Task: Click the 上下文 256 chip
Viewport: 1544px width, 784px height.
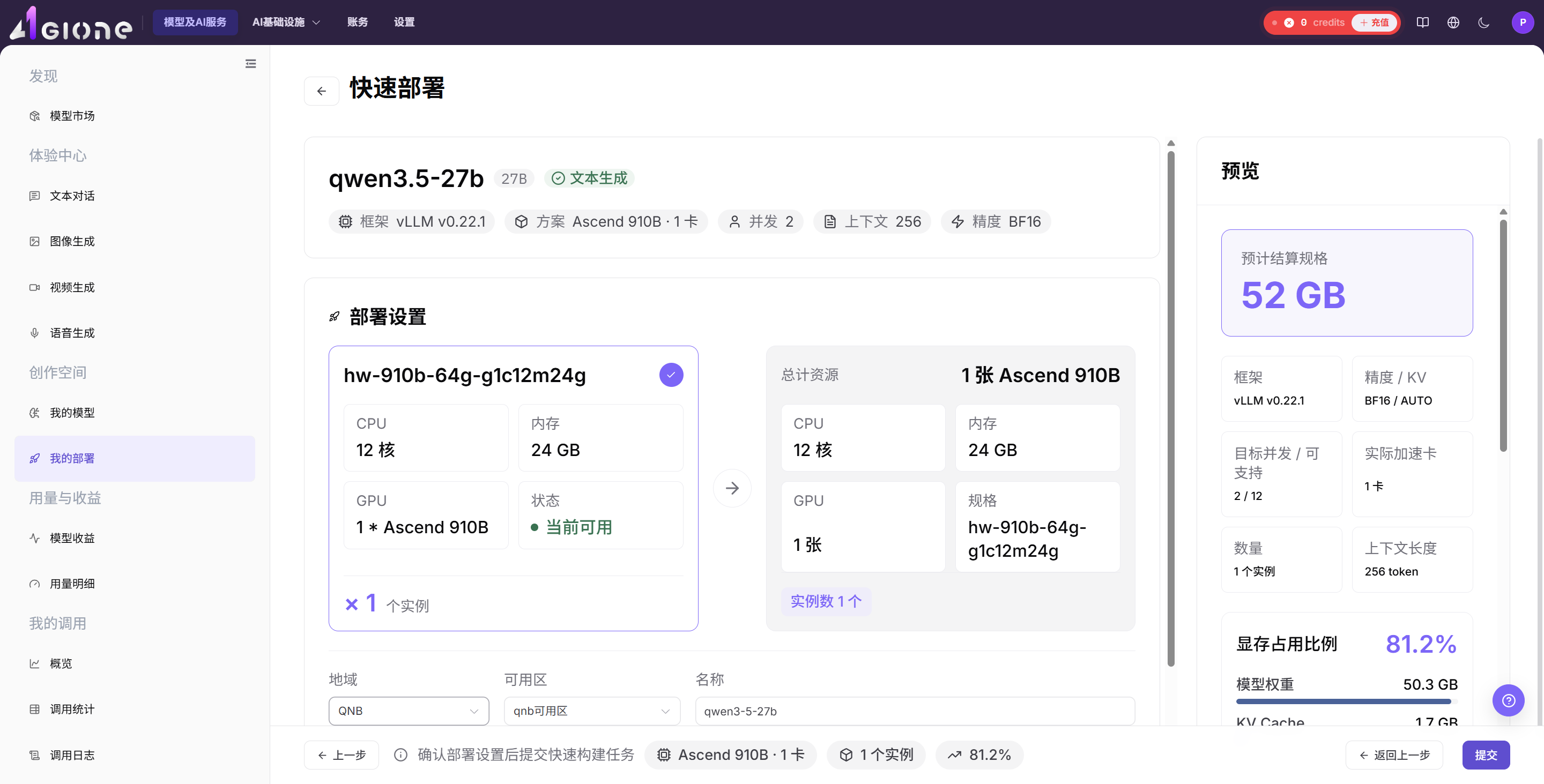Action: 872,222
